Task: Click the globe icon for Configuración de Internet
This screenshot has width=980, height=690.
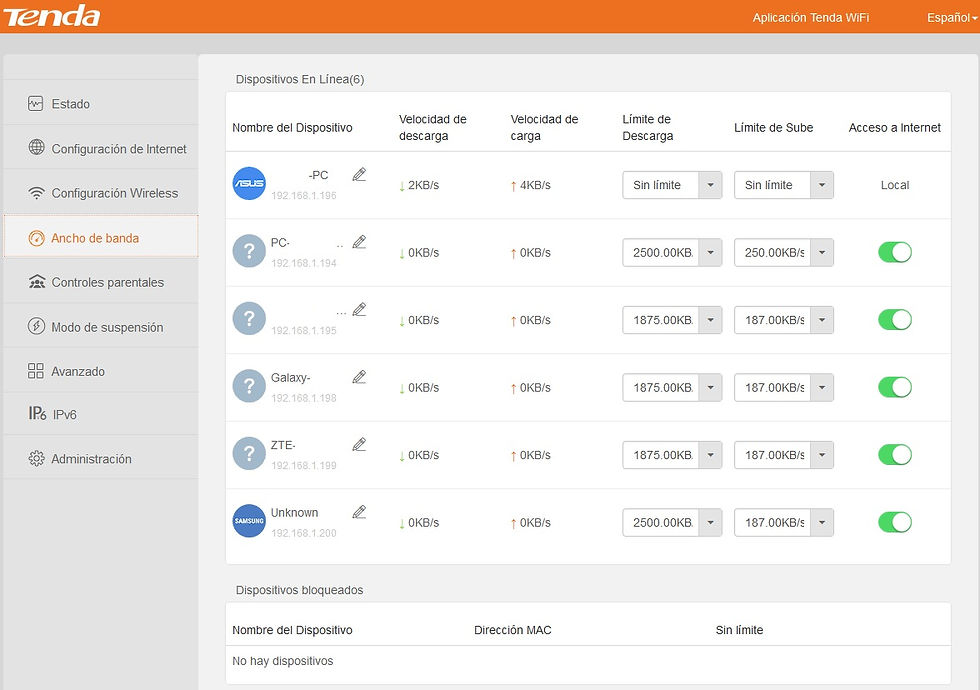Action: tap(36, 148)
